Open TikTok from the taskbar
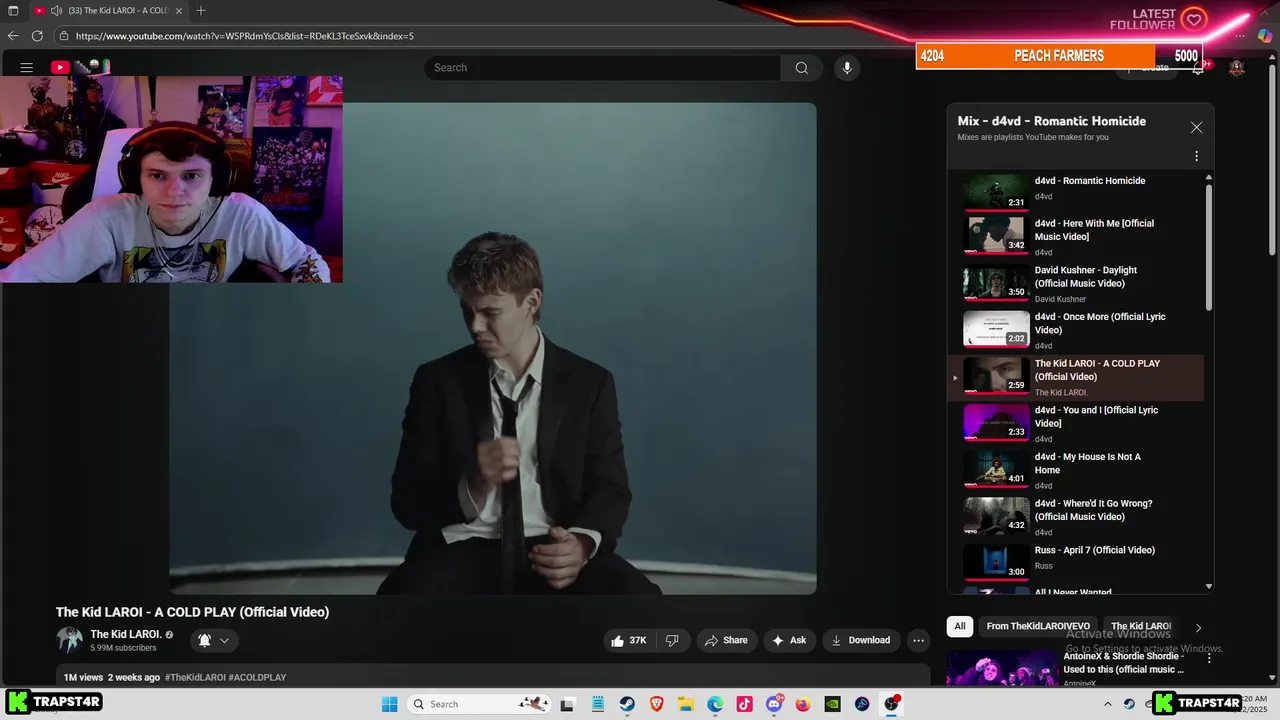The image size is (1280, 720). click(x=745, y=704)
